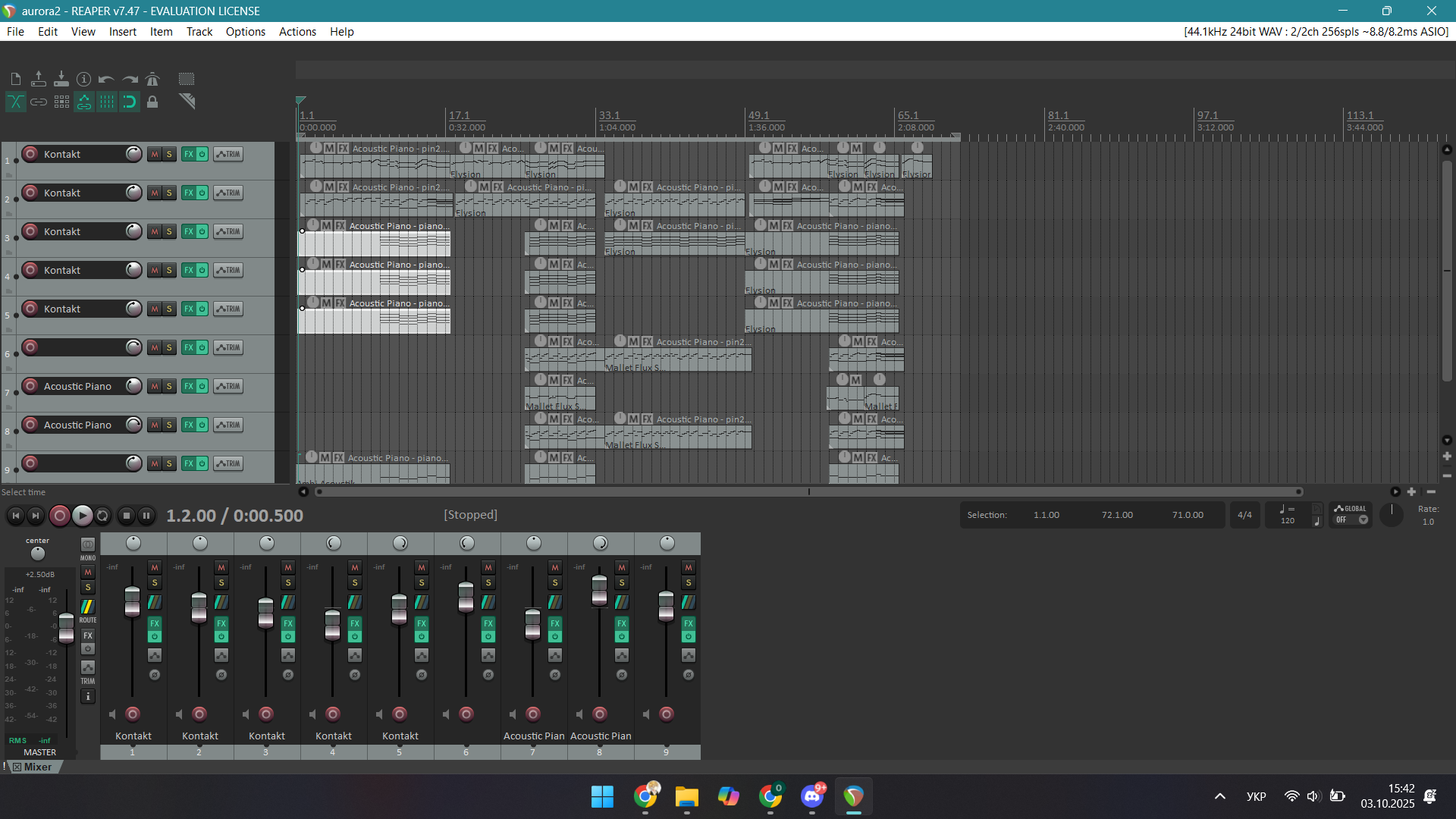Click FX button on track 2
This screenshot has height=819, width=1456.
189,193
